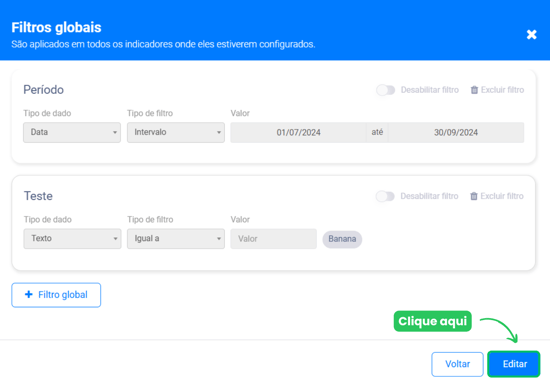Click the Voltar button

(x=457, y=364)
